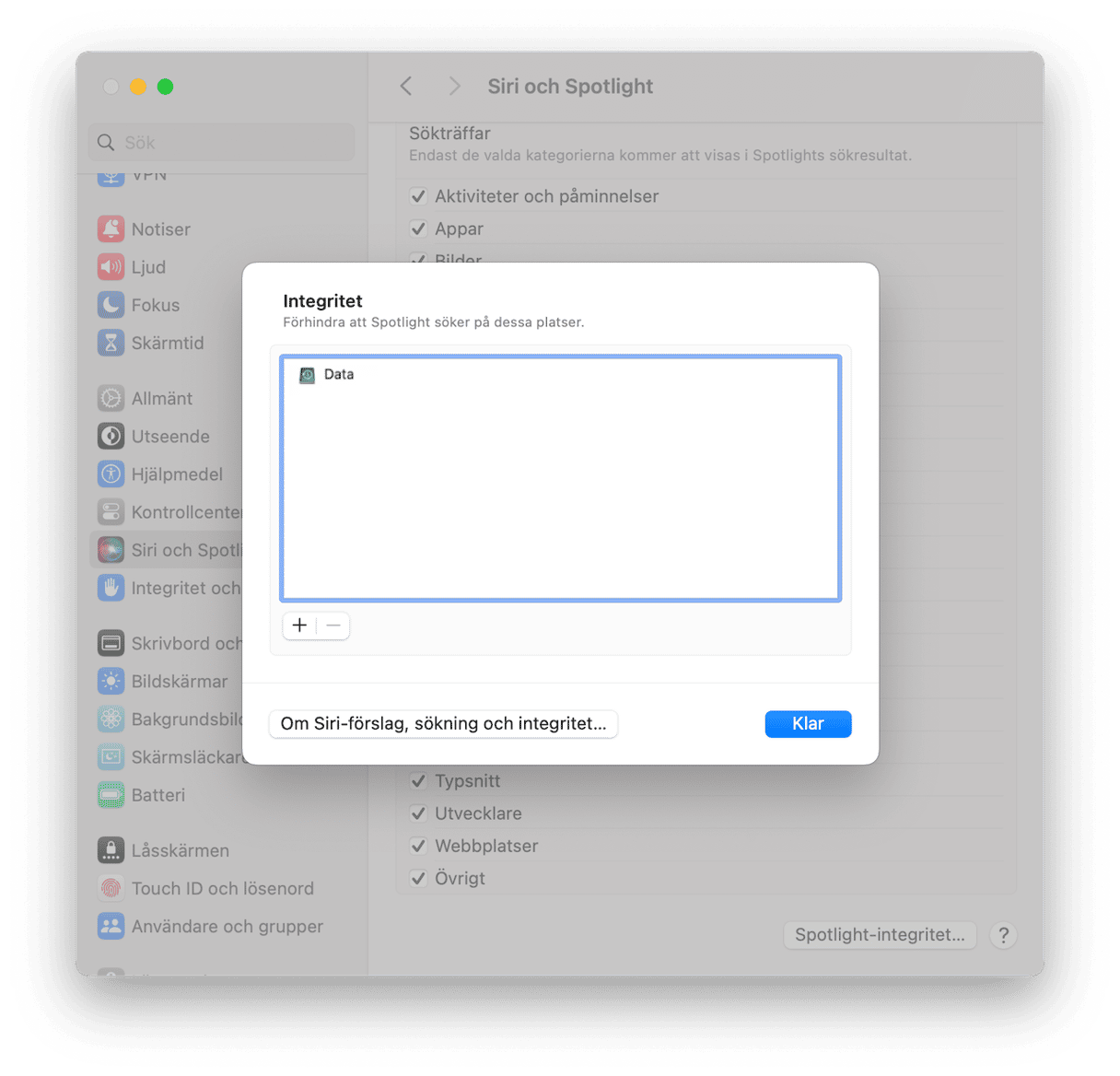Select the Användare och grupper icon

pos(111,926)
